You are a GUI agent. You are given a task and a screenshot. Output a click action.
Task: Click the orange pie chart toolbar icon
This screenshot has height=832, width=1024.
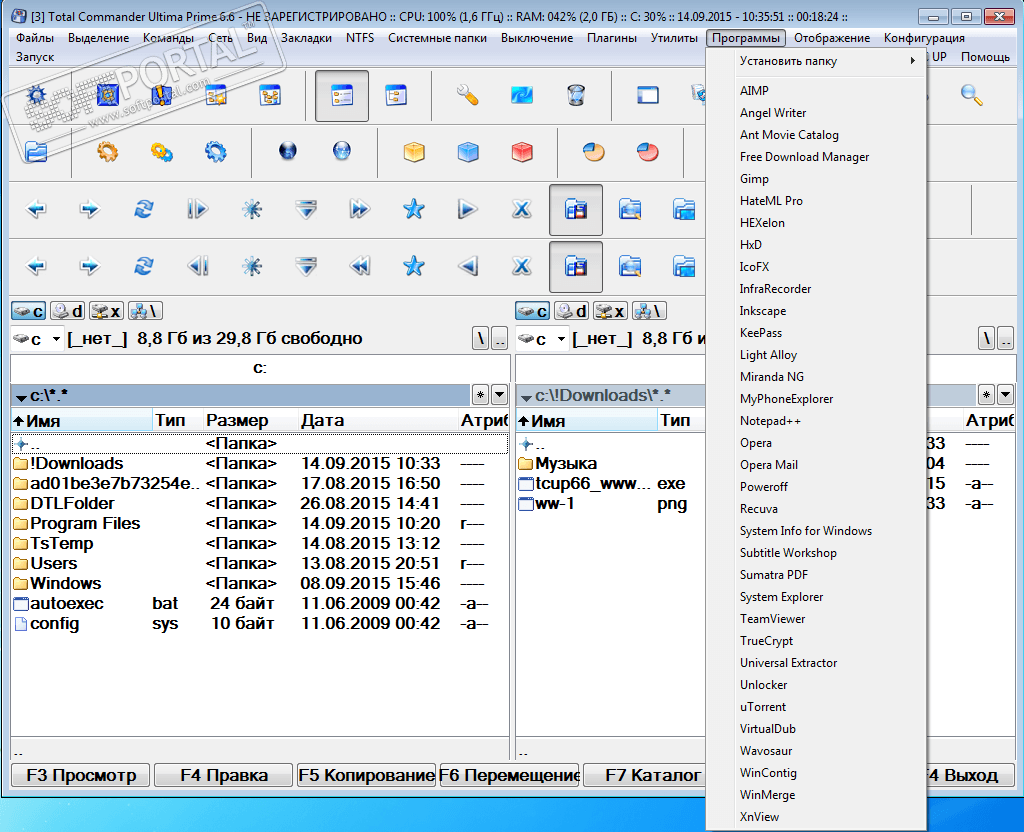[594, 152]
